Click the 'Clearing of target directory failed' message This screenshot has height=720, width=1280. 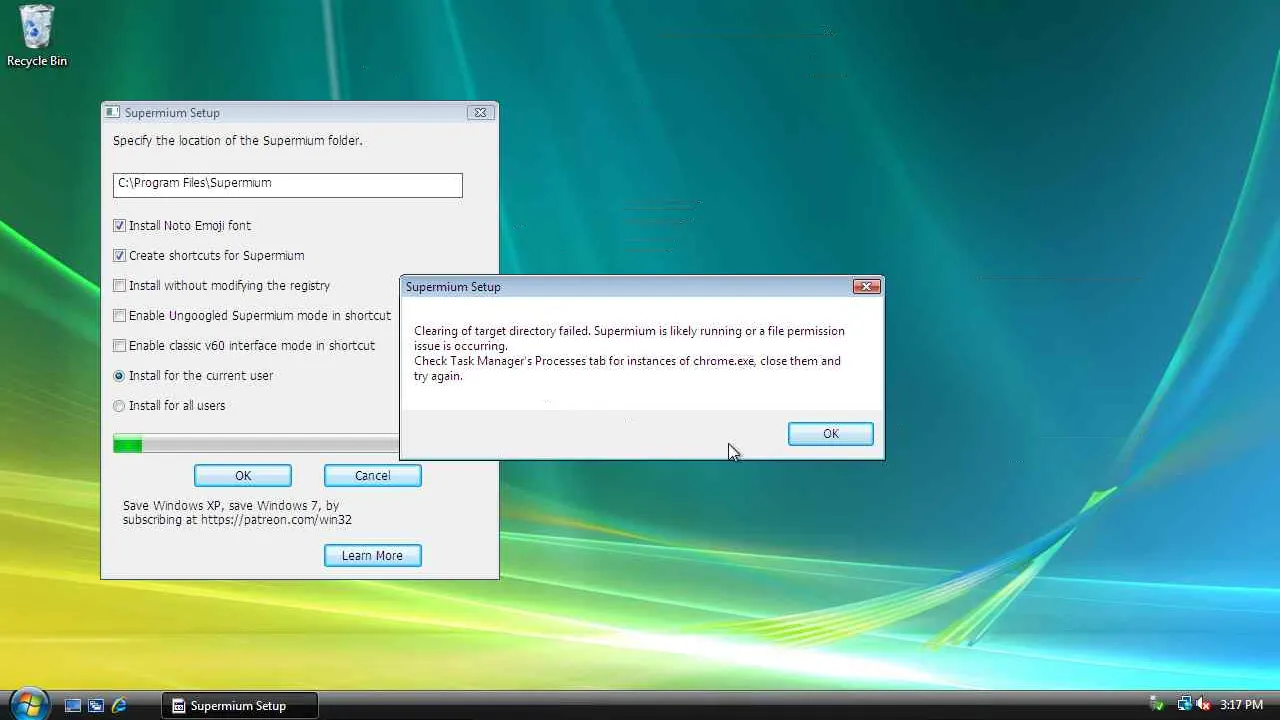coord(629,338)
